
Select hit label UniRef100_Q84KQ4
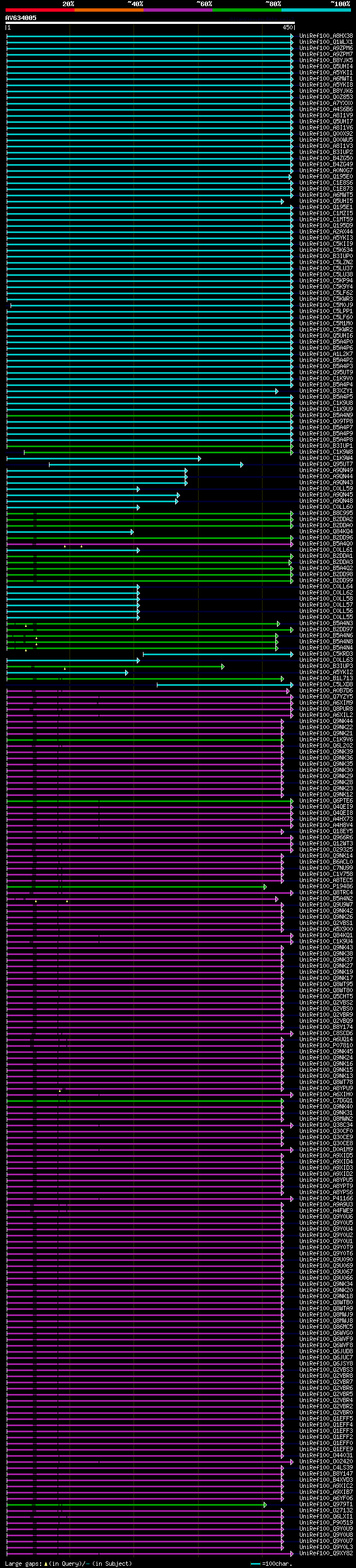pyautogui.click(x=326, y=532)
